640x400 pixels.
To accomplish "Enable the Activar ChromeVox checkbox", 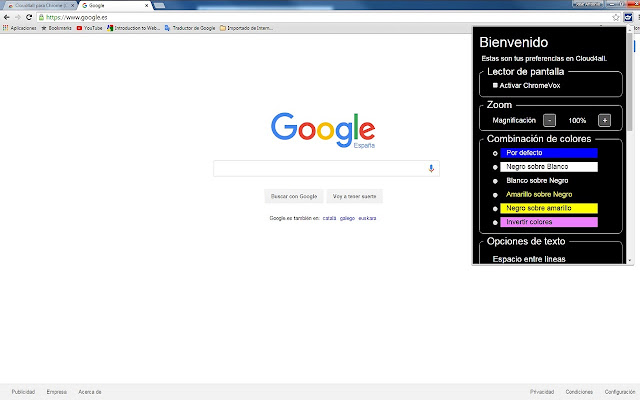I will (495, 85).
